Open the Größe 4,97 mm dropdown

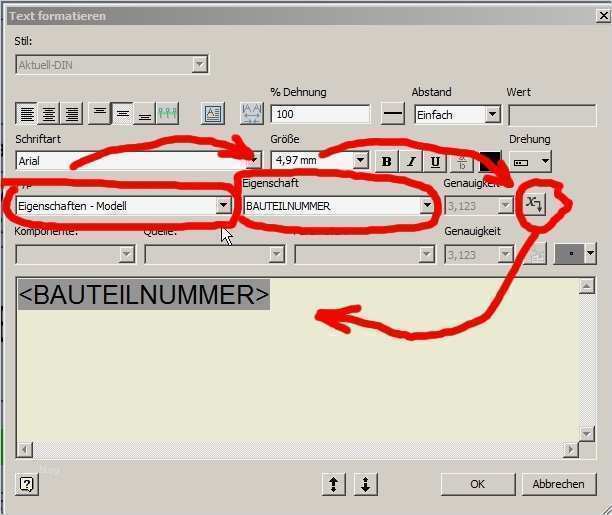[x=360, y=160]
